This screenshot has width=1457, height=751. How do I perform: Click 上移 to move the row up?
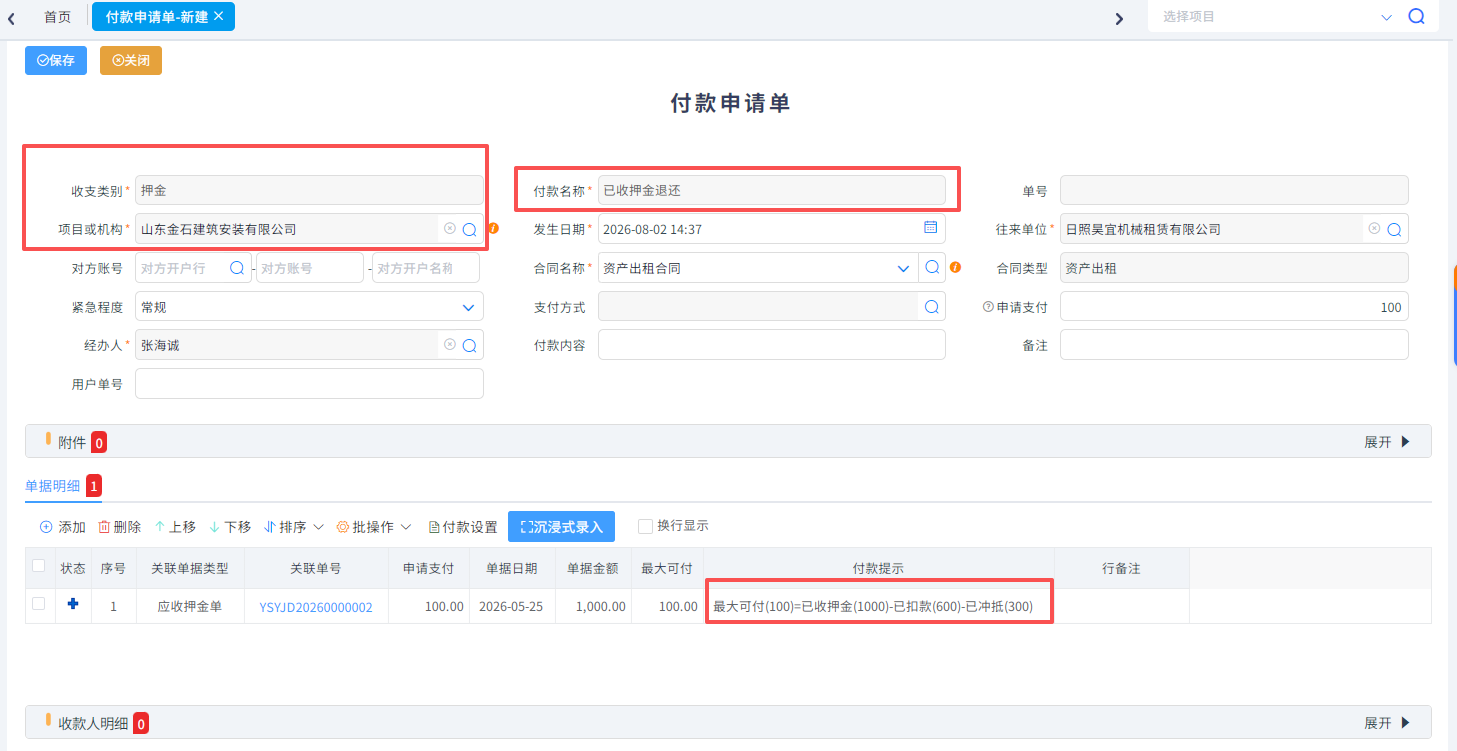coord(175,527)
